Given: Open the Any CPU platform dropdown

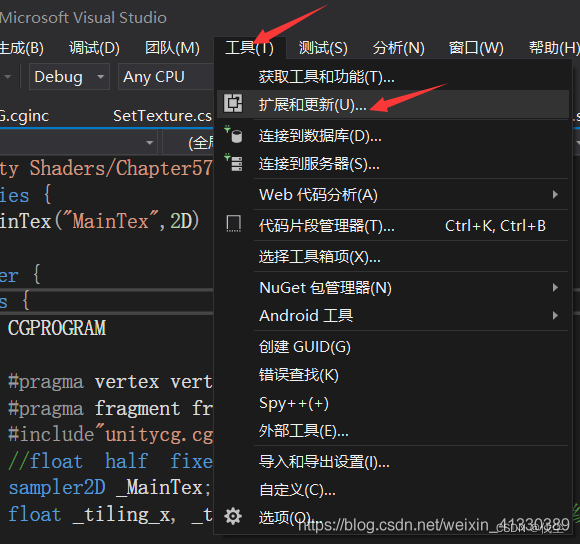Looking at the screenshot, I should point(166,77).
